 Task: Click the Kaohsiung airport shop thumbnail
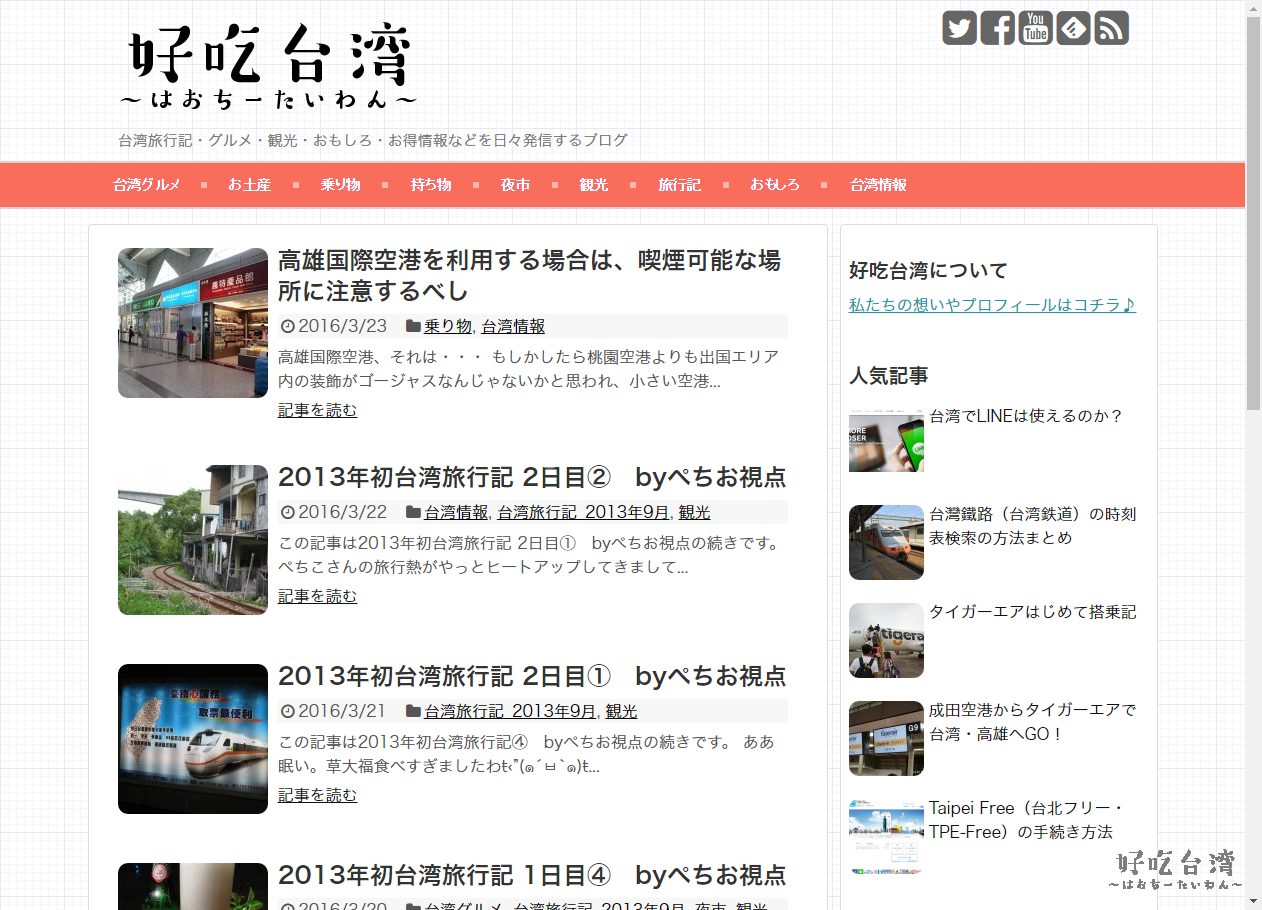click(x=193, y=323)
